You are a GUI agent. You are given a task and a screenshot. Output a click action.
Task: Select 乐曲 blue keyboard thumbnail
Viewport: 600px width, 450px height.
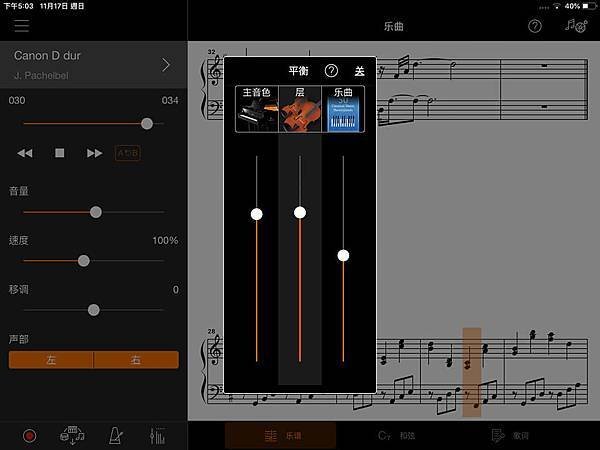343,109
